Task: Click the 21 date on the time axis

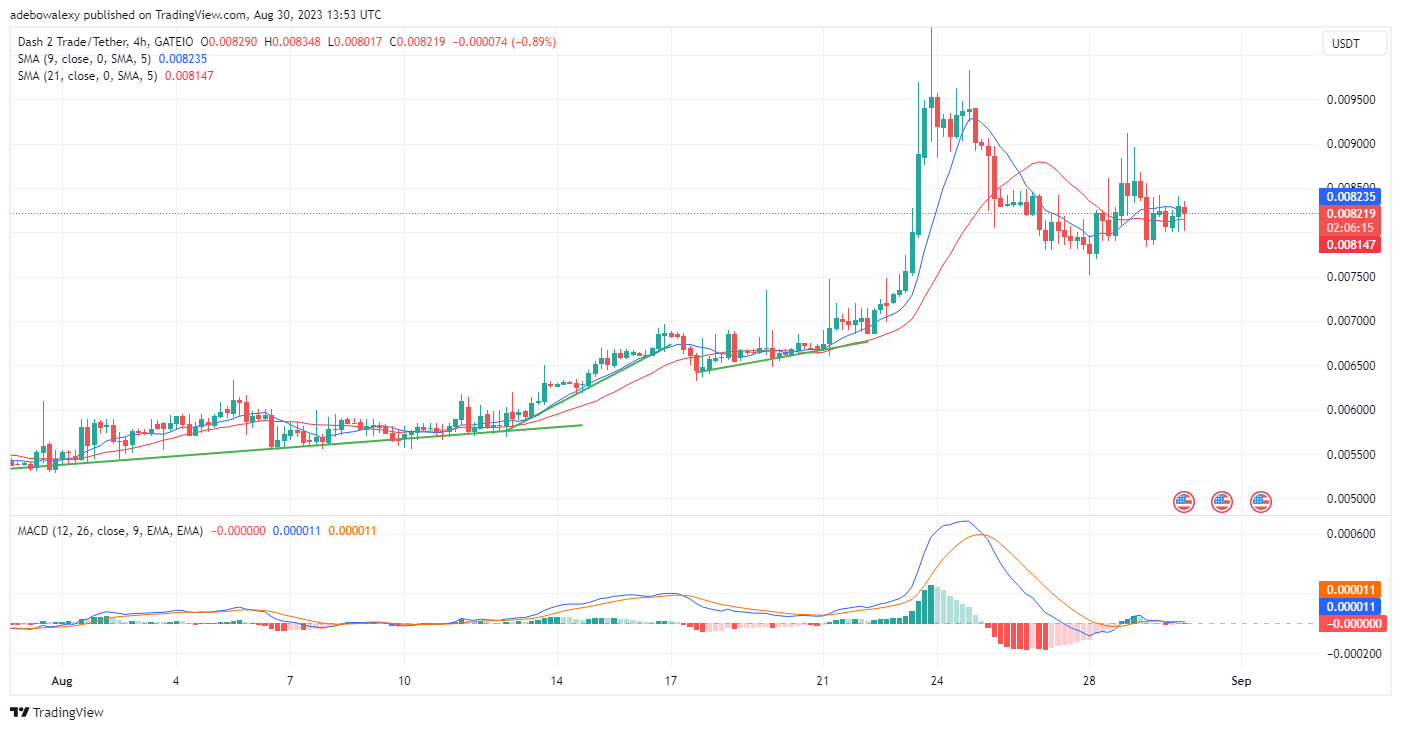Action: coord(822,679)
